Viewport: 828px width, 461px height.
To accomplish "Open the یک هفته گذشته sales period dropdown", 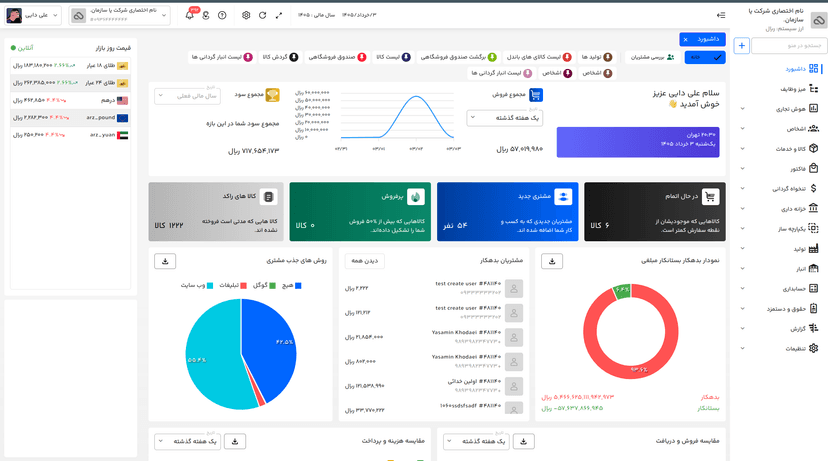I will [x=504, y=118].
